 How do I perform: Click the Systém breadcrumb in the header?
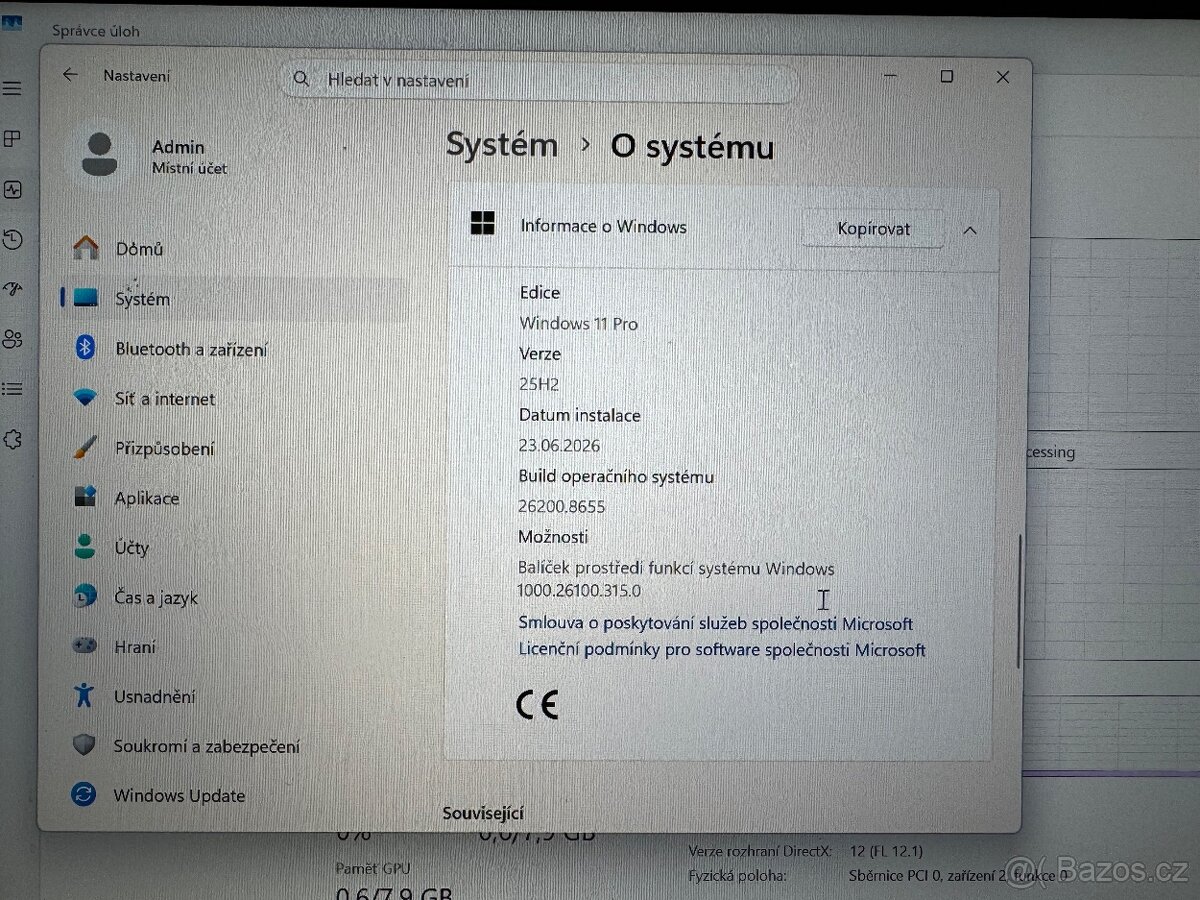tap(502, 145)
